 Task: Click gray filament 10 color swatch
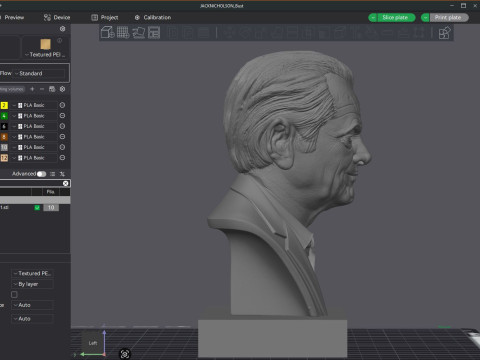[x=4, y=147]
